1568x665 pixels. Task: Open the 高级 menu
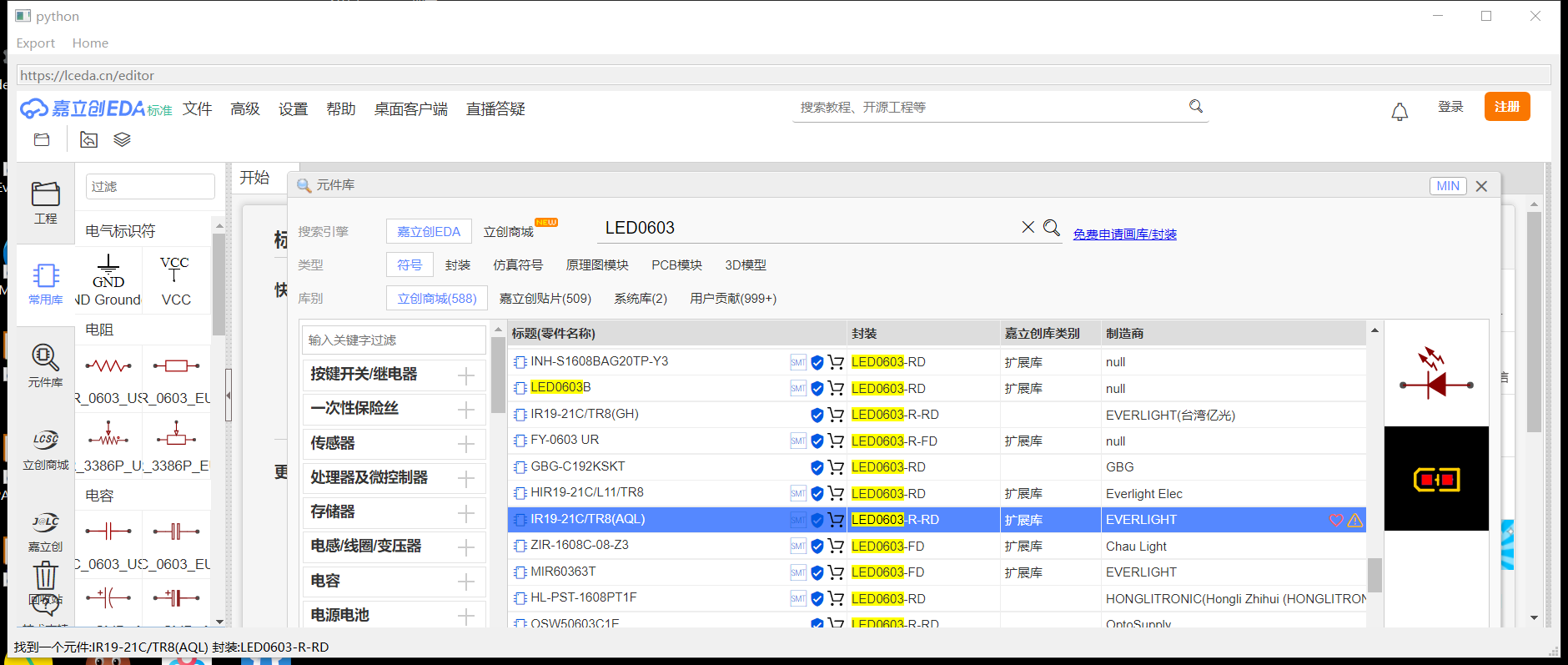coord(245,108)
